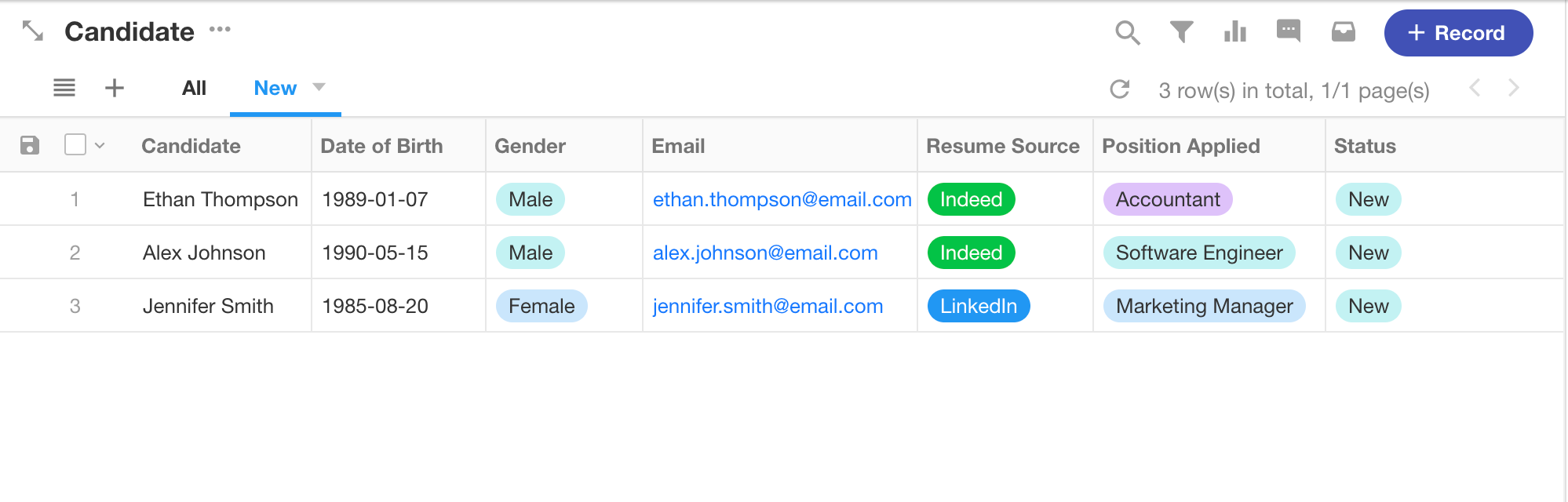Click the green Indeed tag for Ethan Thompson
The height and width of the screenshot is (502, 1568).
971,199
